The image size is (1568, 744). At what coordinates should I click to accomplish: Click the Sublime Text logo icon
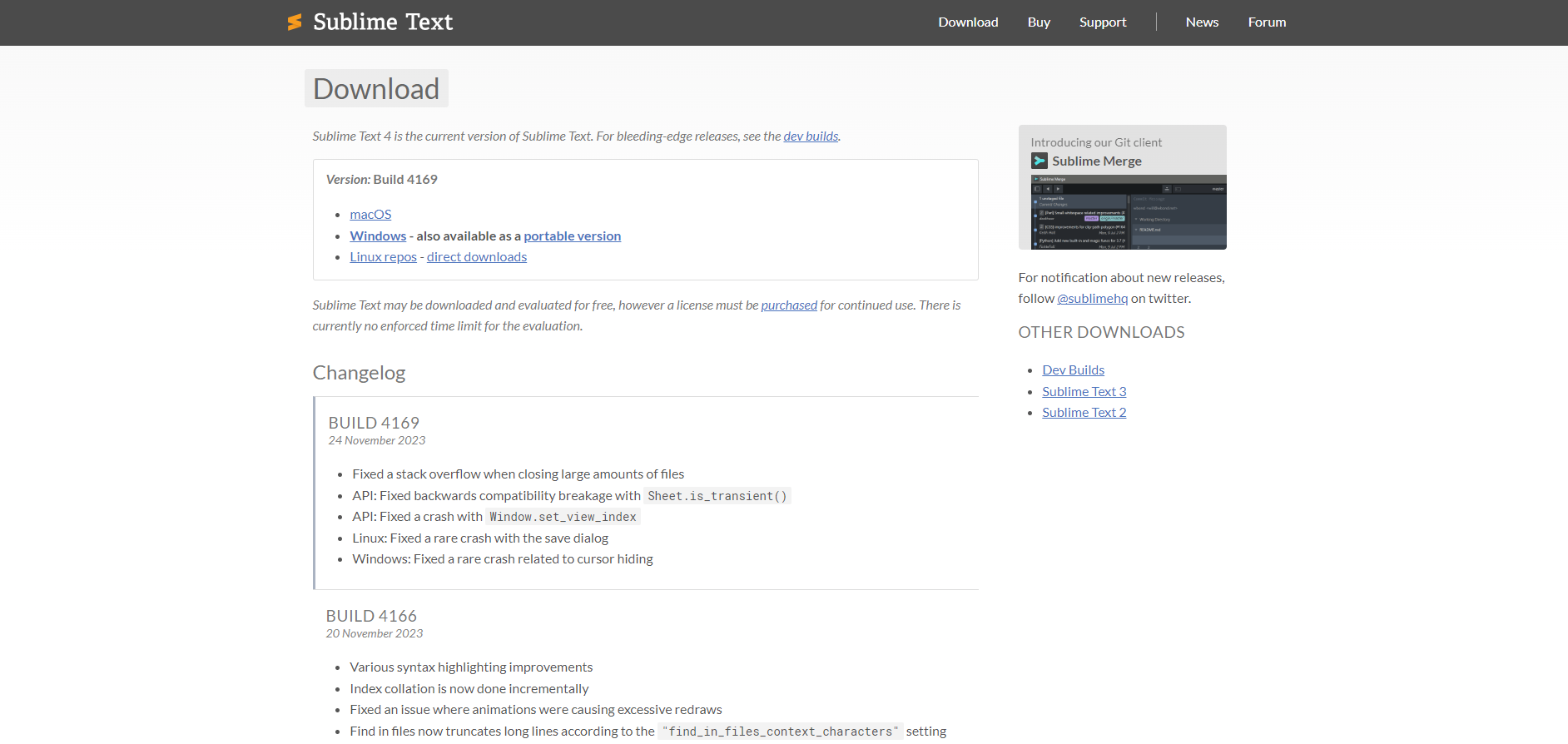[295, 22]
